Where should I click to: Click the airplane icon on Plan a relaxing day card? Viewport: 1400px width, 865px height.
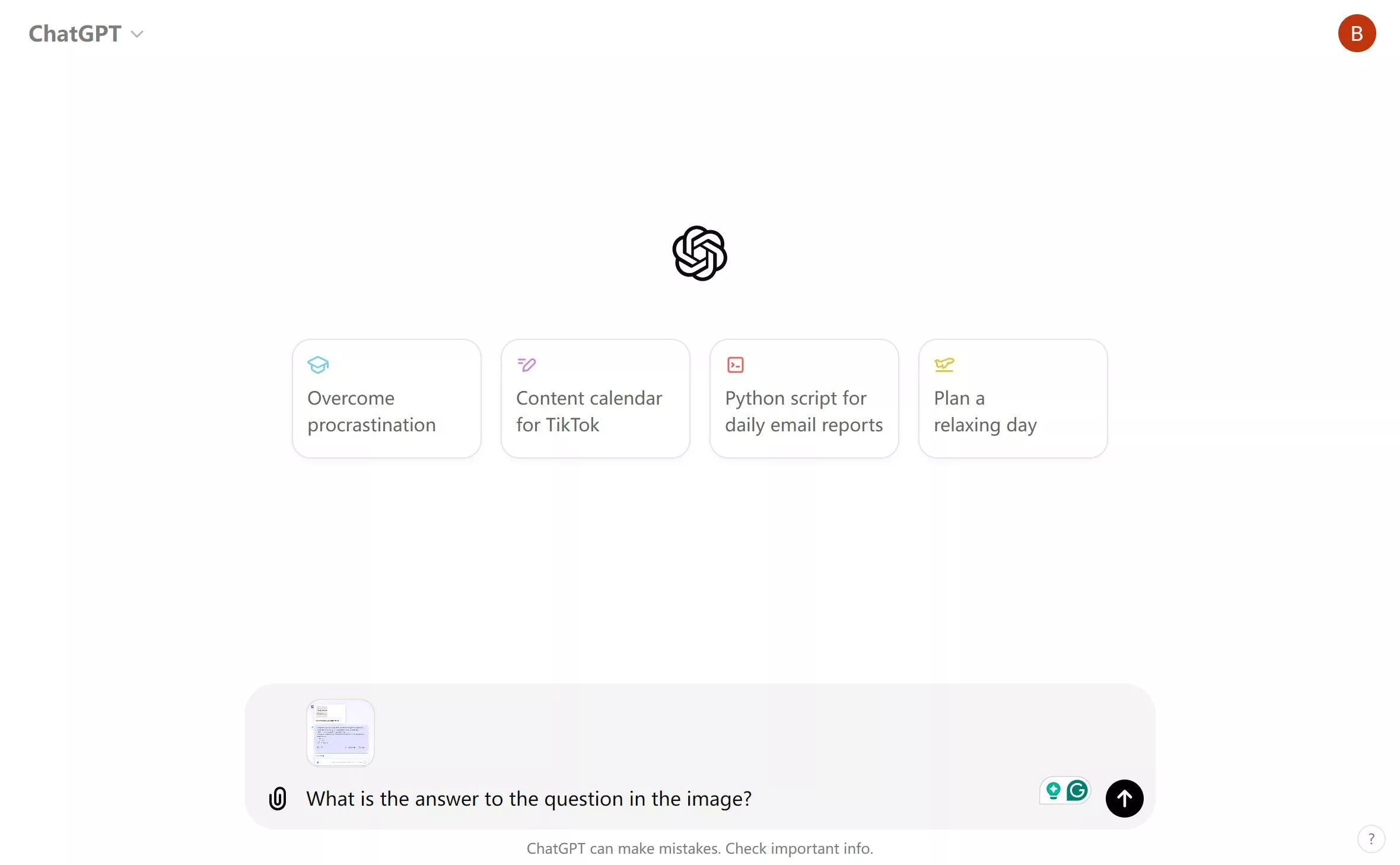coord(944,365)
